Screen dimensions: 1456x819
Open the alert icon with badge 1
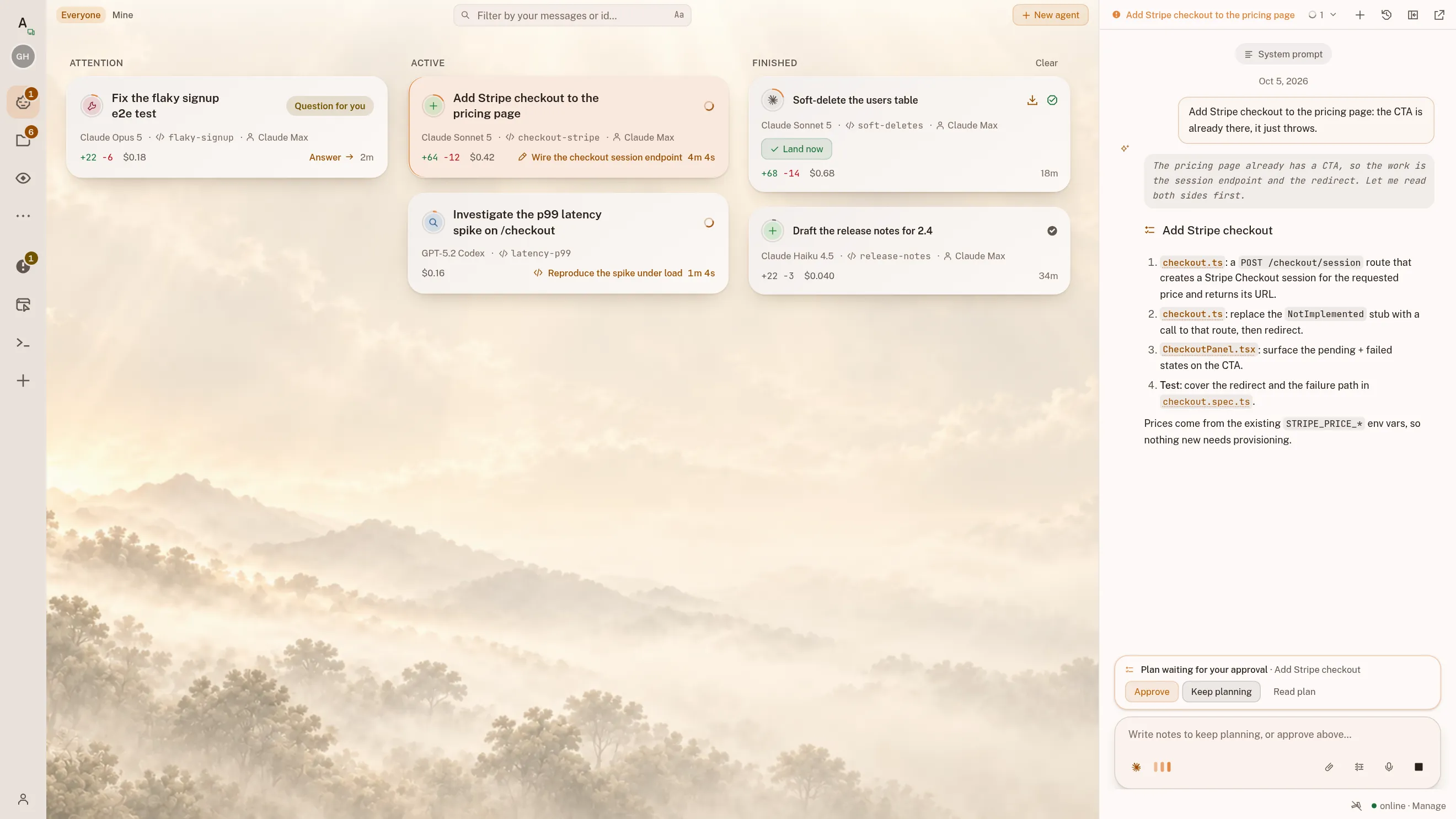23,266
